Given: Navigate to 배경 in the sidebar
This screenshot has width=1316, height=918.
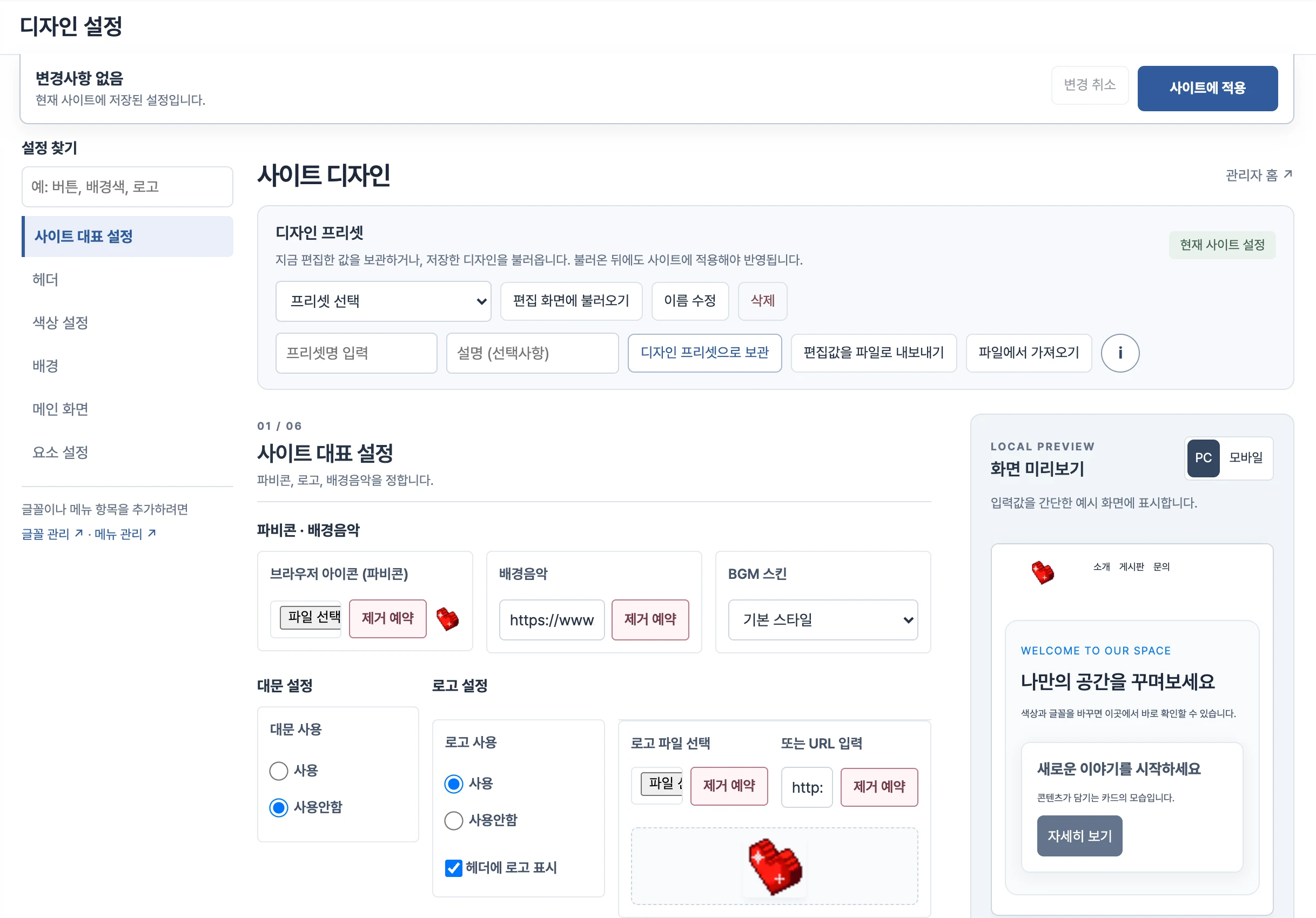Looking at the screenshot, I should point(127,366).
